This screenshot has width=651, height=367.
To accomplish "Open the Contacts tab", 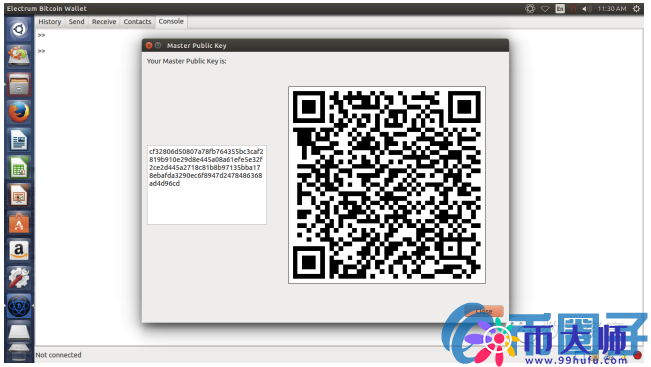I will (x=137, y=22).
